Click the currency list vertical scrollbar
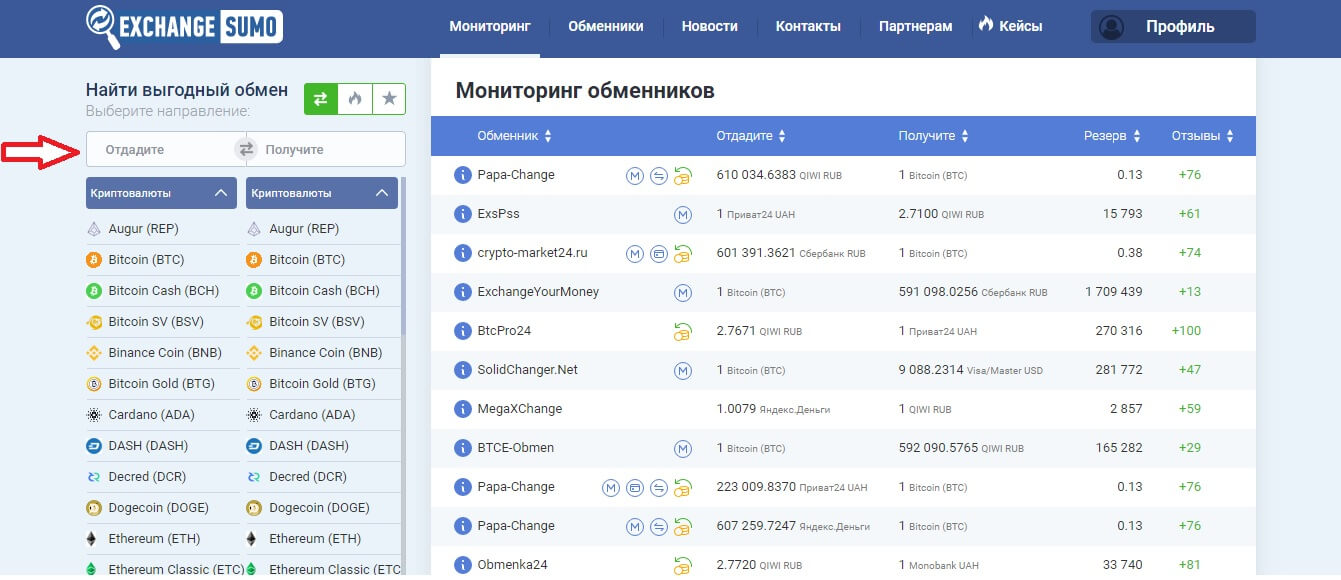1341x580 pixels. 403,257
